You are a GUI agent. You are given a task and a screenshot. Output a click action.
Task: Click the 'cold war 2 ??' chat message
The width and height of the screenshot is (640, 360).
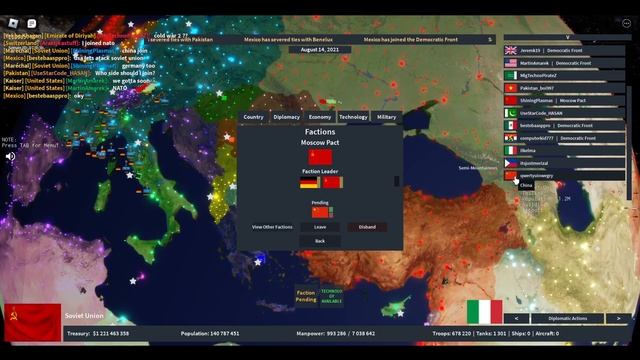(x=171, y=36)
